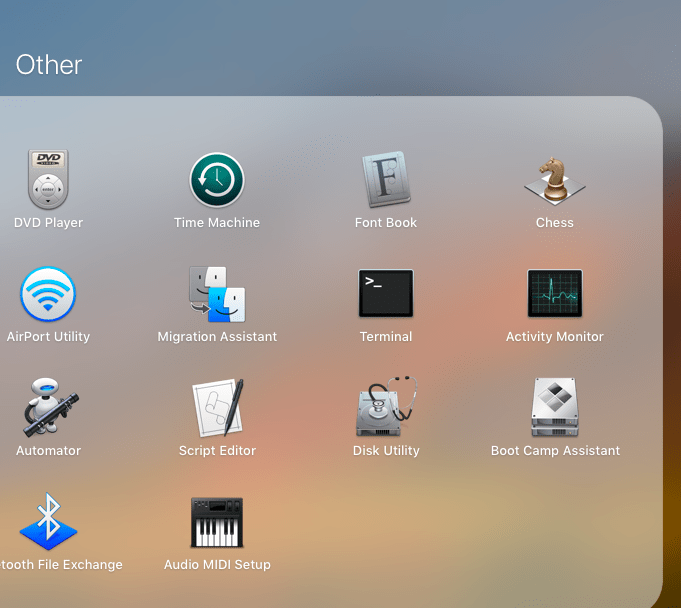The width and height of the screenshot is (681, 608).
Task: Click the "Automator" label text
Action: [x=48, y=450]
